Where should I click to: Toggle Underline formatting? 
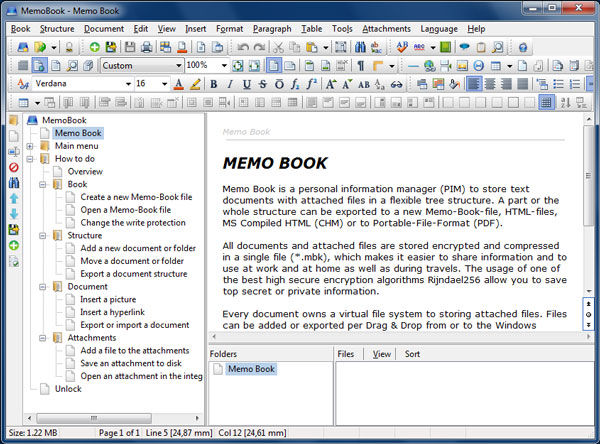pyautogui.click(x=247, y=84)
